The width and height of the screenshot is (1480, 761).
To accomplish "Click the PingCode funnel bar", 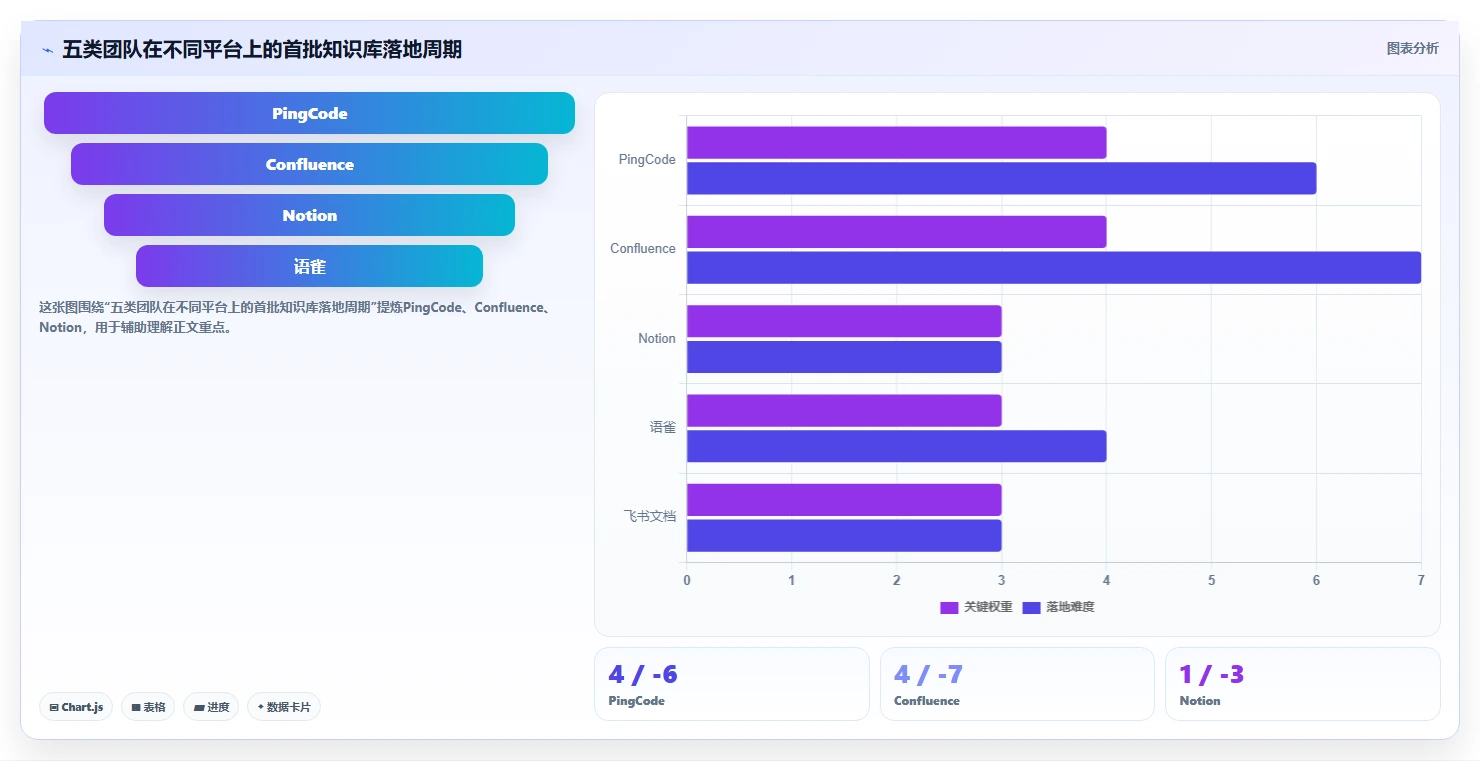I will (x=309, y=113).
